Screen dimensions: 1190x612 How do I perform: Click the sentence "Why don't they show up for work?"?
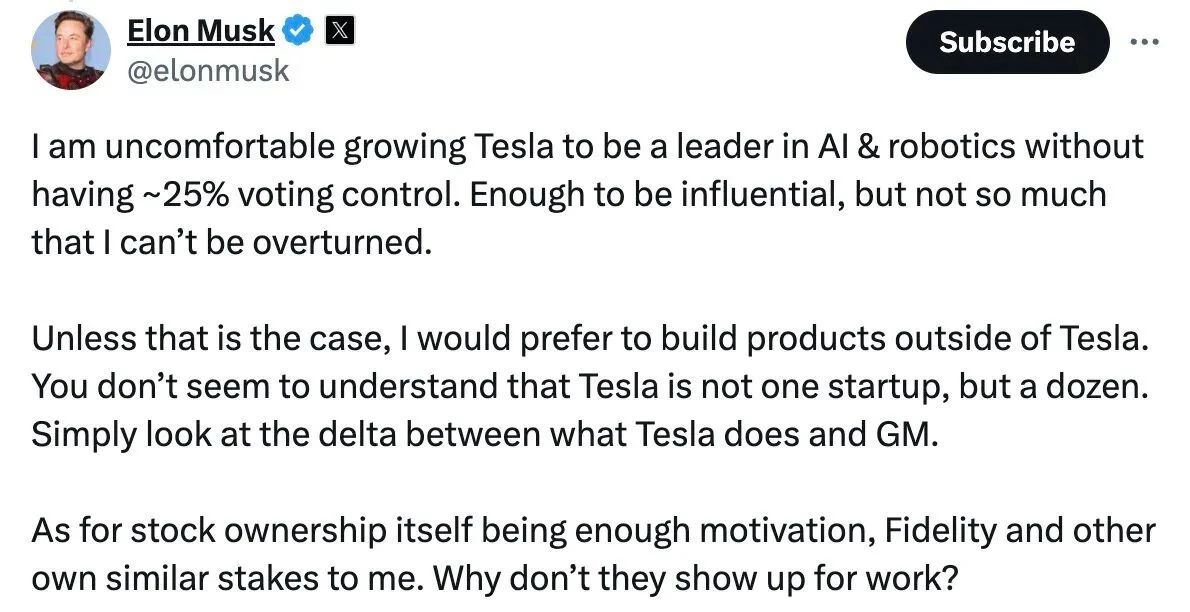point(695,579)
